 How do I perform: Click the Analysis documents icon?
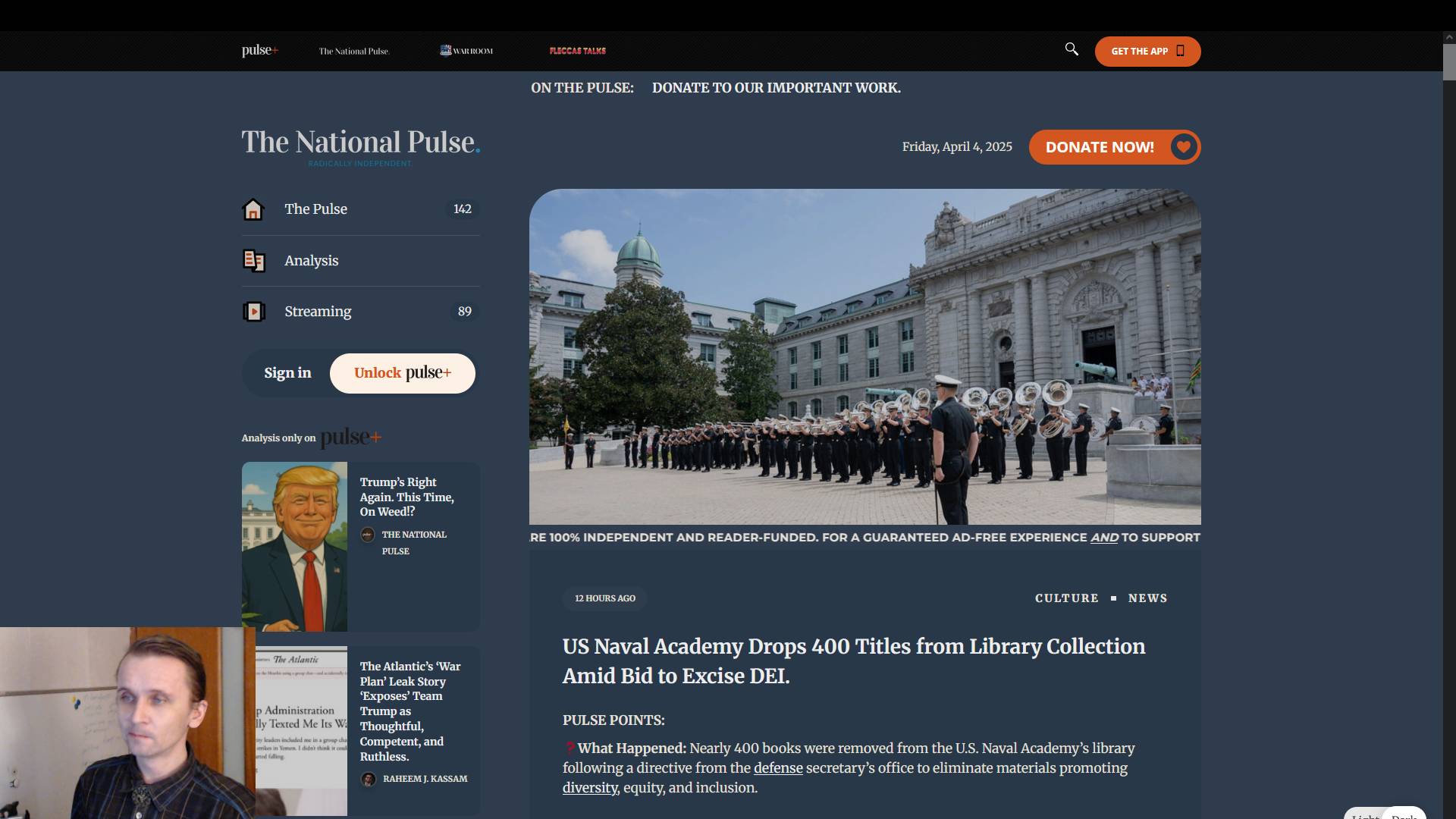(x=253, y=261)
